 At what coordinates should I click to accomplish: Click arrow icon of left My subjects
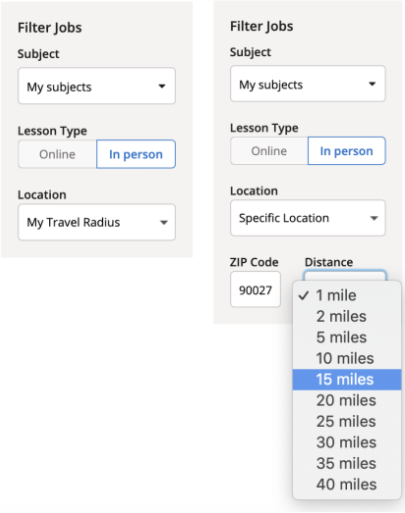(162, 86)
